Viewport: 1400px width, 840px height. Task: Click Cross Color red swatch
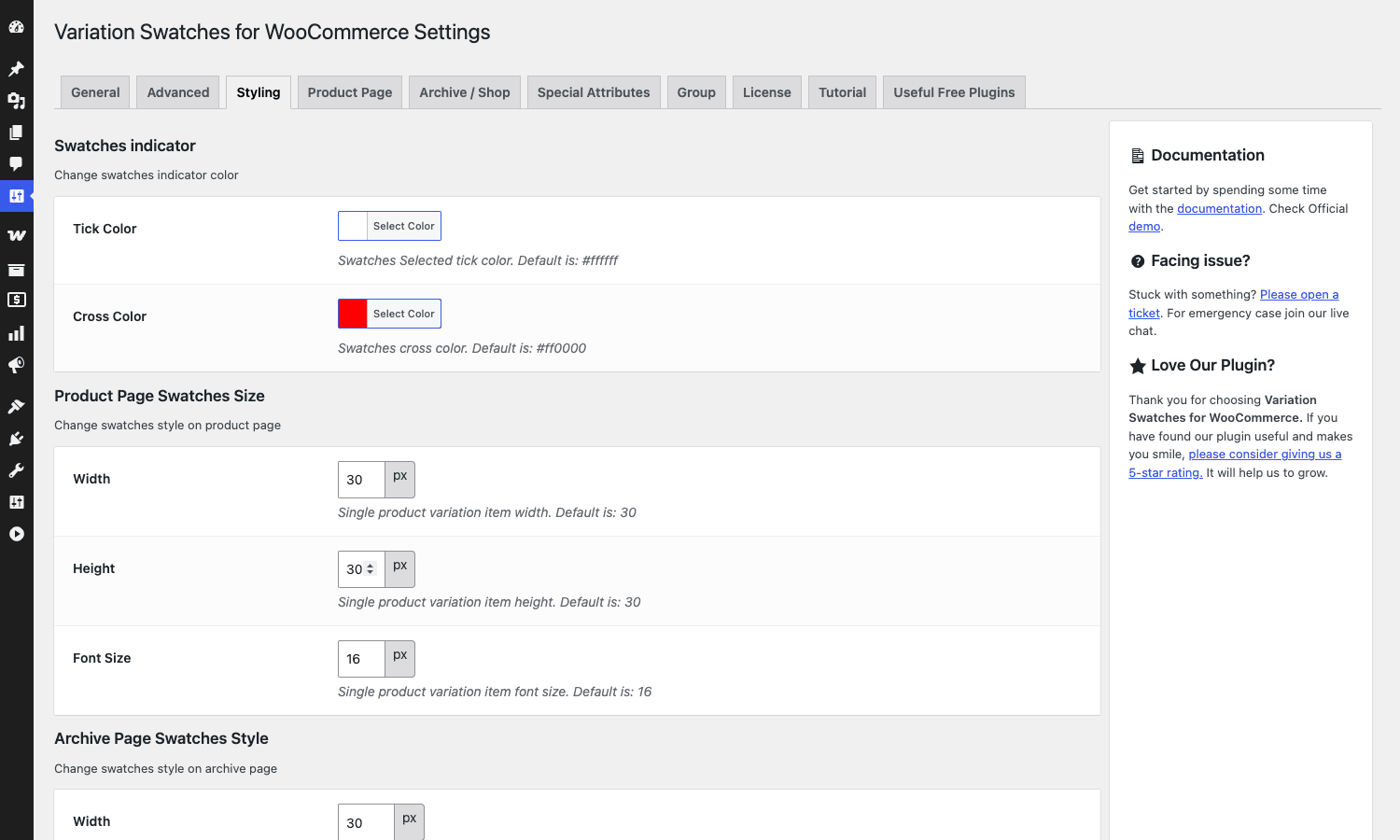[x=353, y=314]
